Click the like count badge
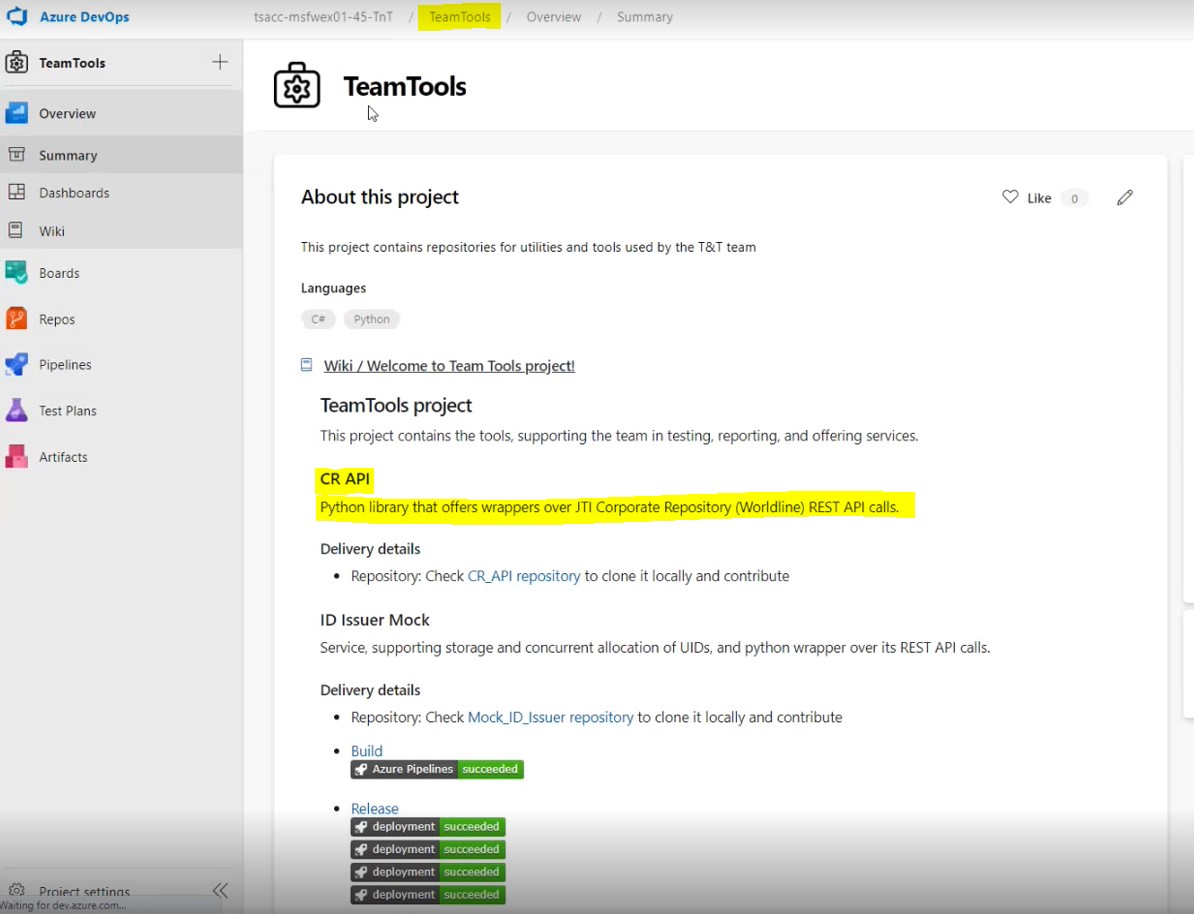1194x914 pixels. pyautogui.click(x=1074, y=198)
